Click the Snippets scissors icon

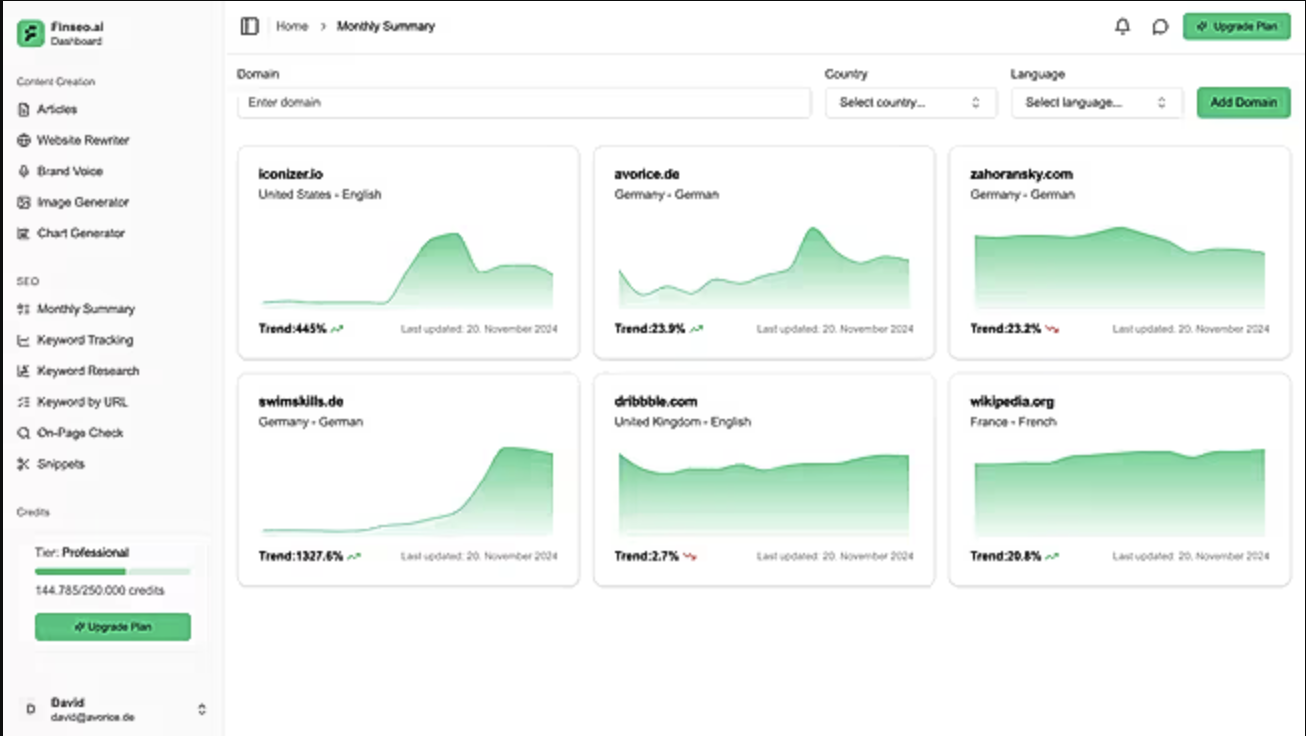pyautogui.click(x=24, y=464)
